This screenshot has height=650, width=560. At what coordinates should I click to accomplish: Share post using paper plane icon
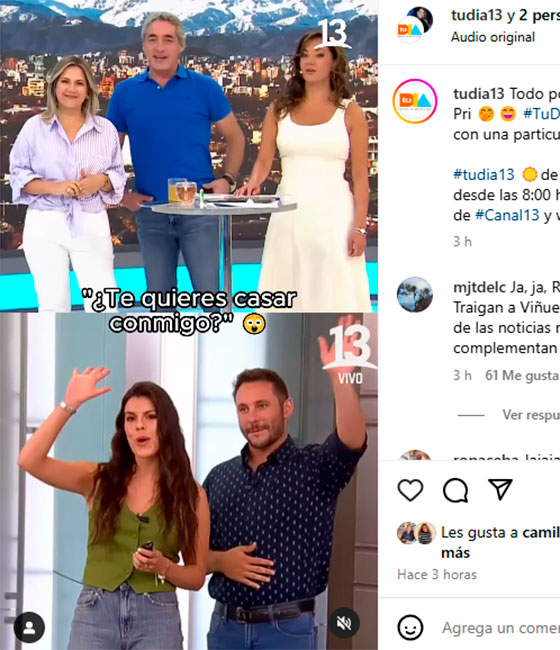(500, 490)
